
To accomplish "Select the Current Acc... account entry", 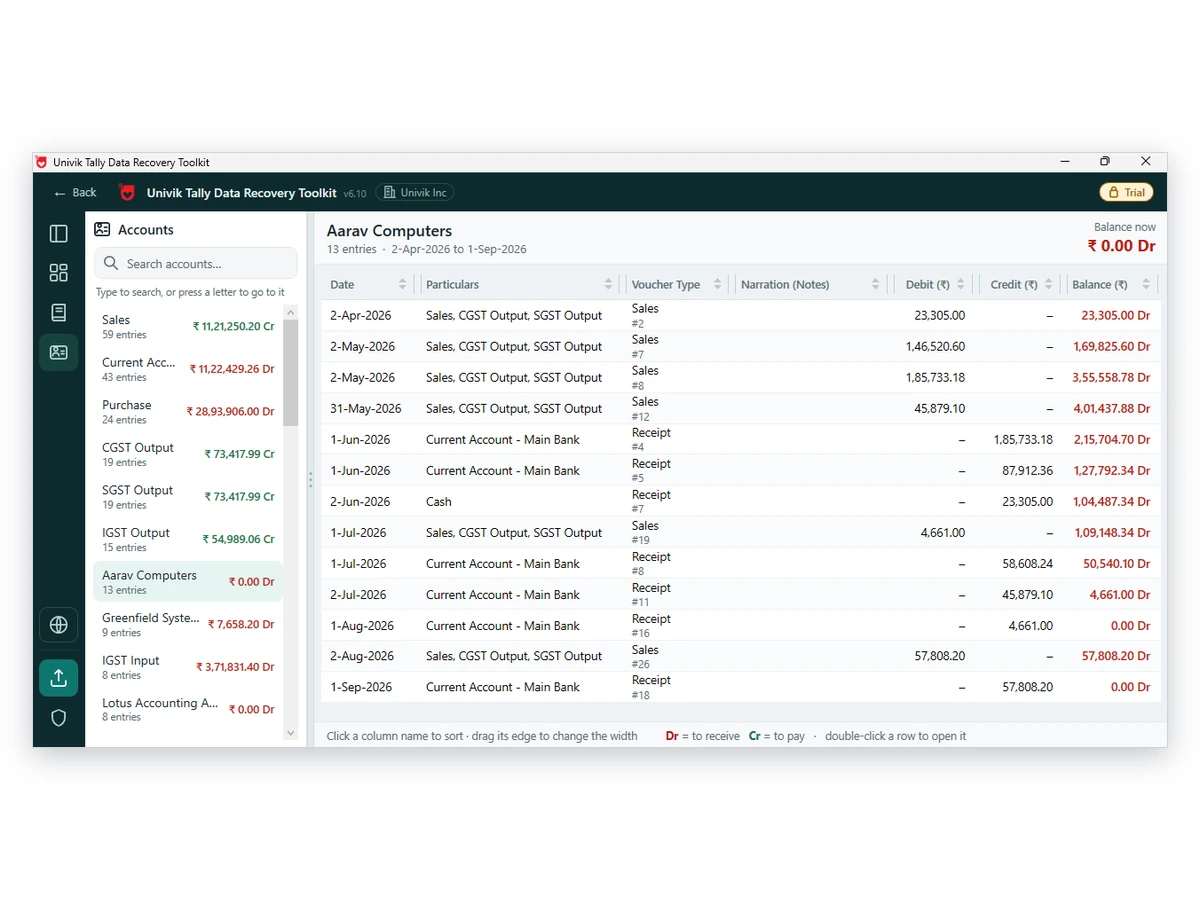I will pos(188,369).
